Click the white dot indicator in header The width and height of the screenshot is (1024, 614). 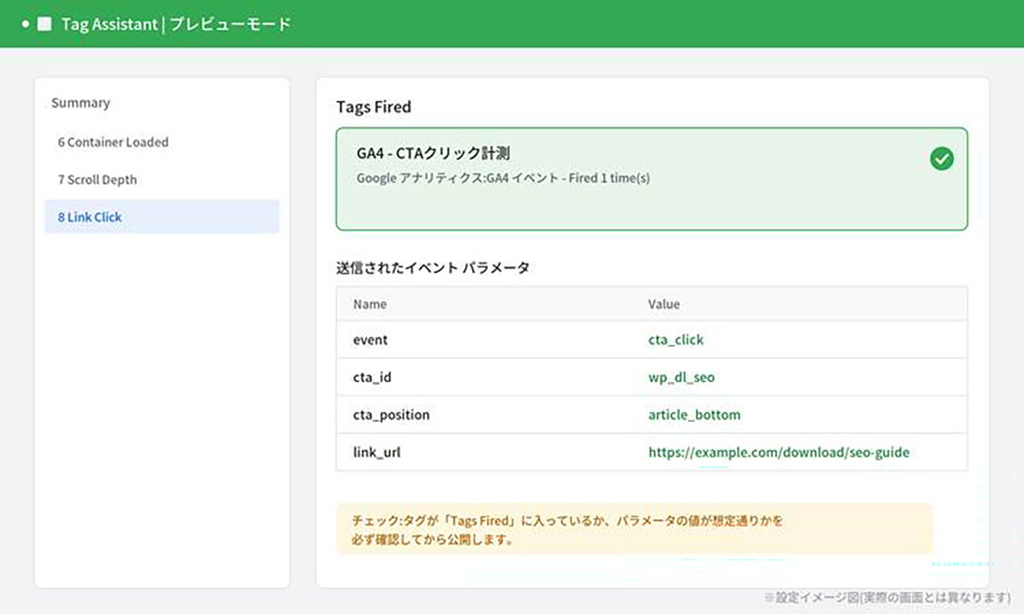[25, 24]
